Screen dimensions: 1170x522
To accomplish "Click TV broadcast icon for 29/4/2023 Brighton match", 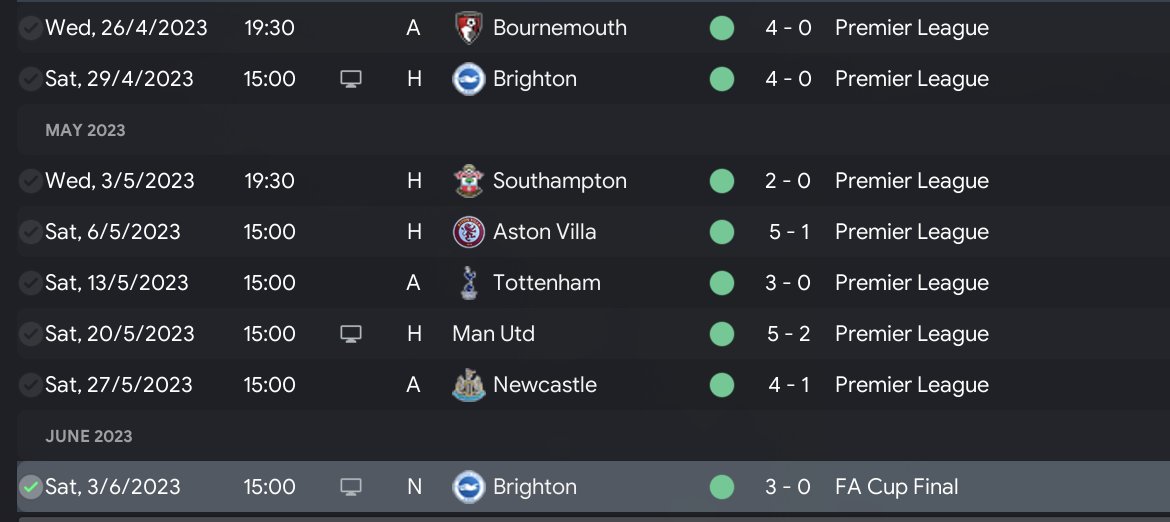I will click(350, 79).
